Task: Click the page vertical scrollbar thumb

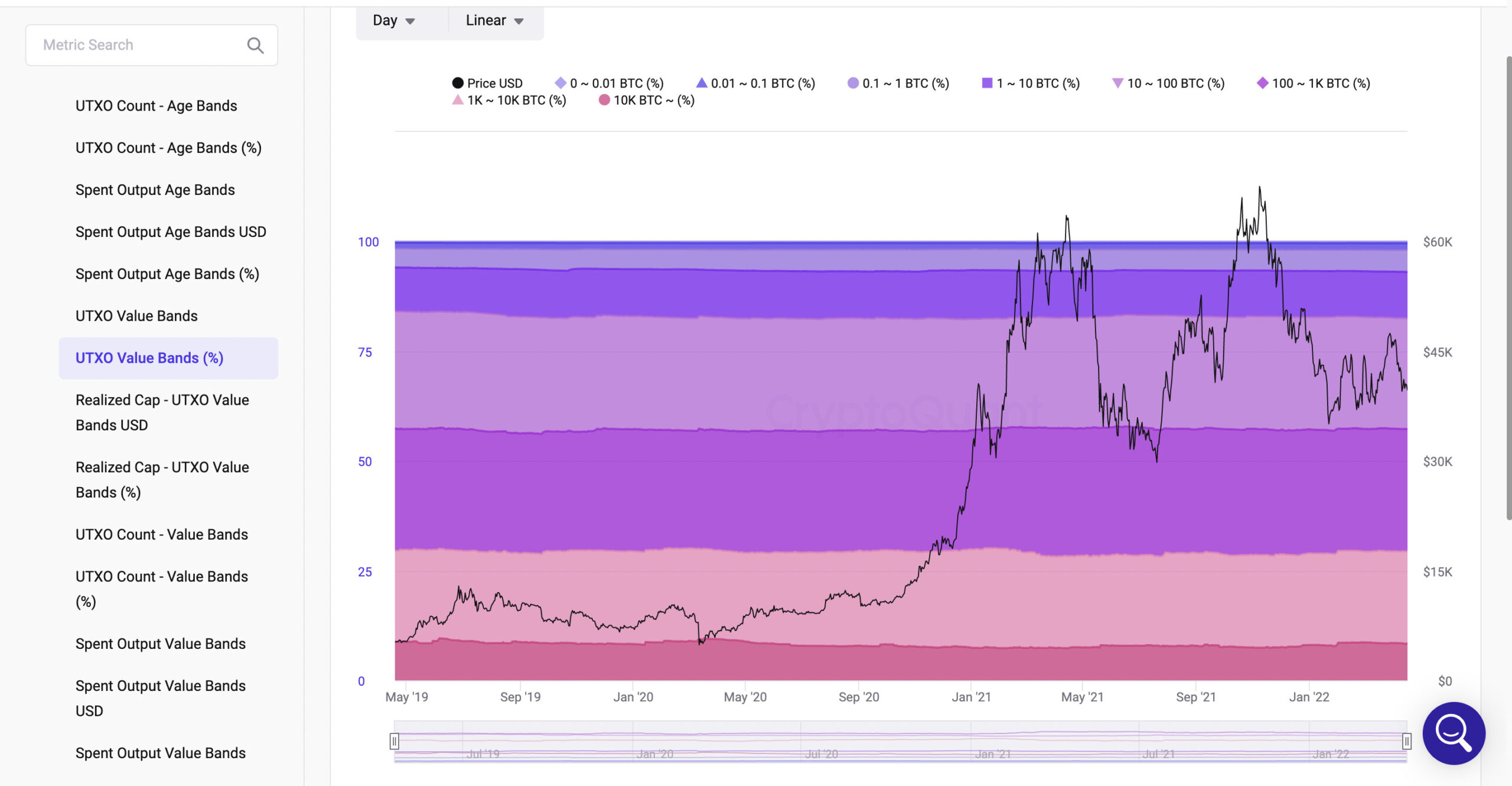Action: [1508, 288]
